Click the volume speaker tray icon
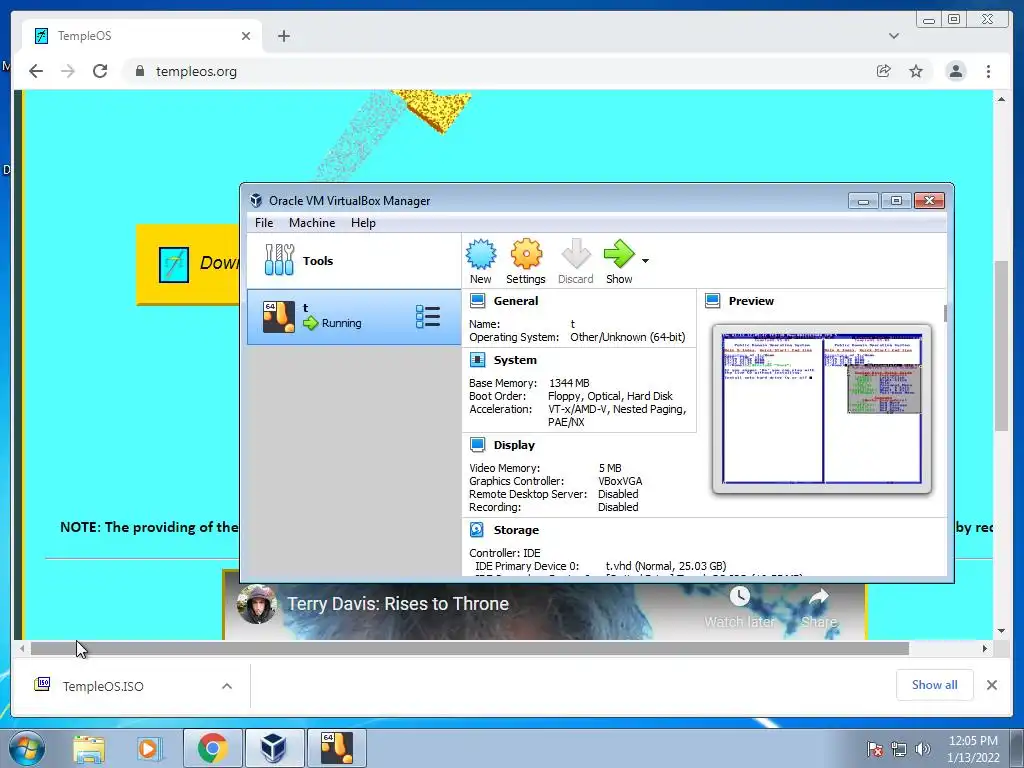1024x768 pixels. (x=923, y=749)
